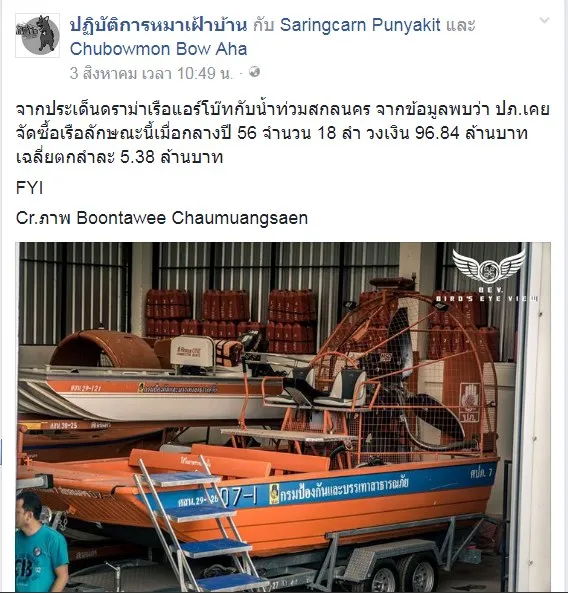
Task: Click the yellow emblem on the blue hull stripe
Action: coord(274,495)
